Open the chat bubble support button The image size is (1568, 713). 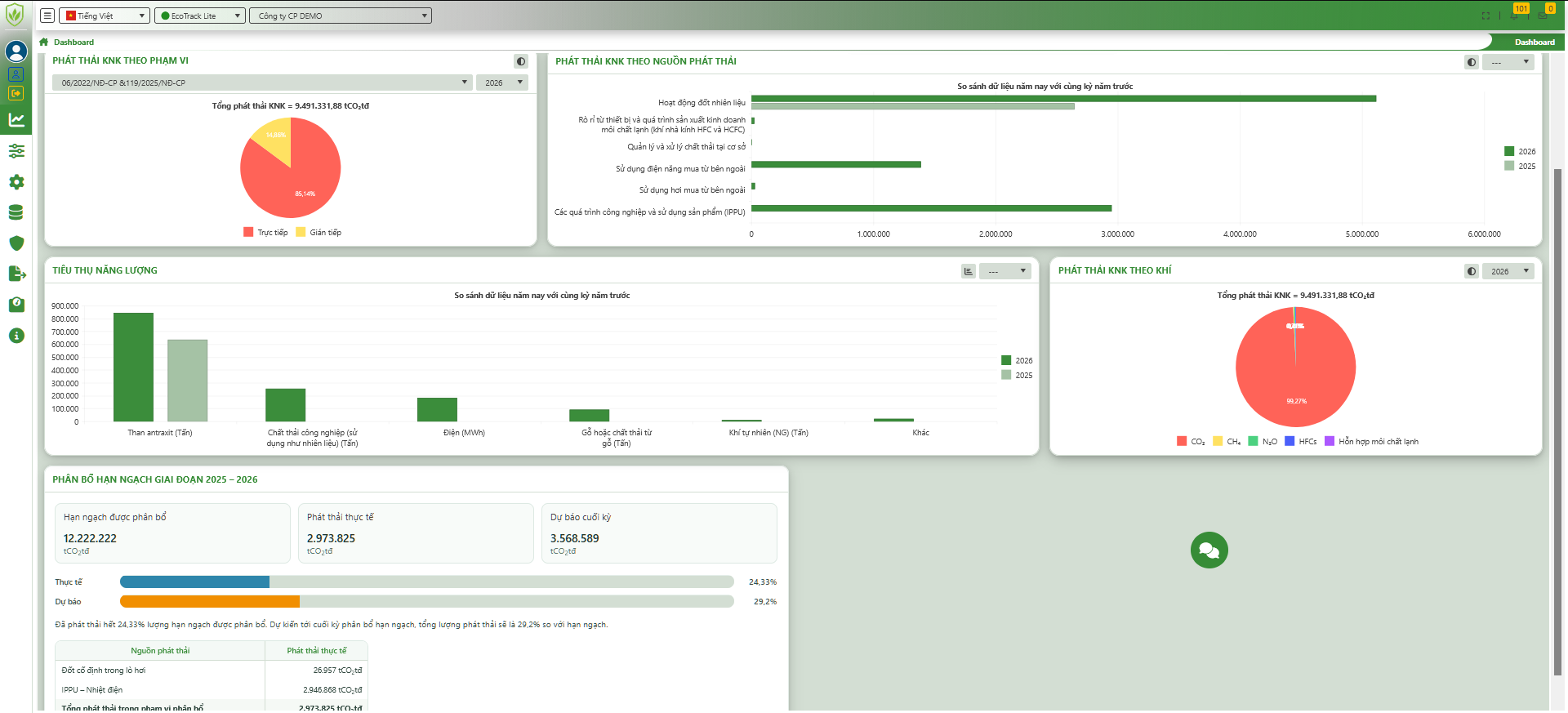(x=1209, y=550)
